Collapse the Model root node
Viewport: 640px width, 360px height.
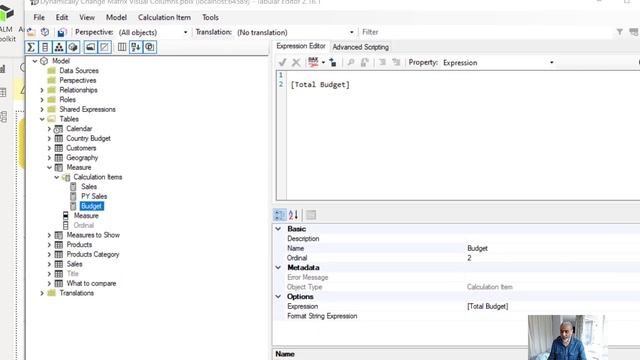35,61
